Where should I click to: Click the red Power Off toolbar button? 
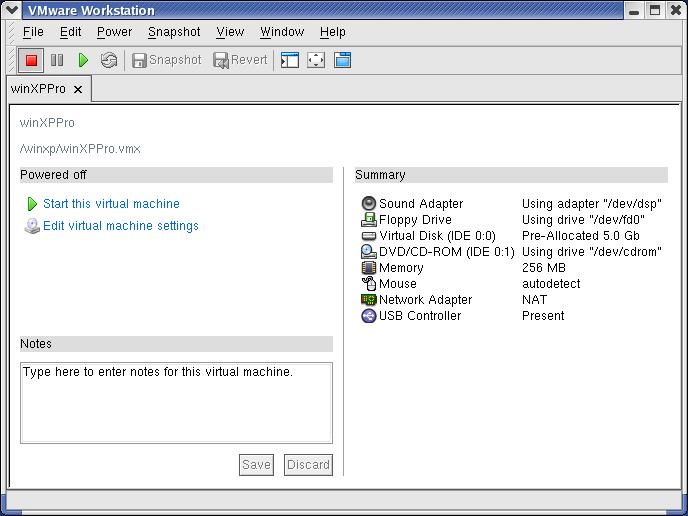(31, 60)
